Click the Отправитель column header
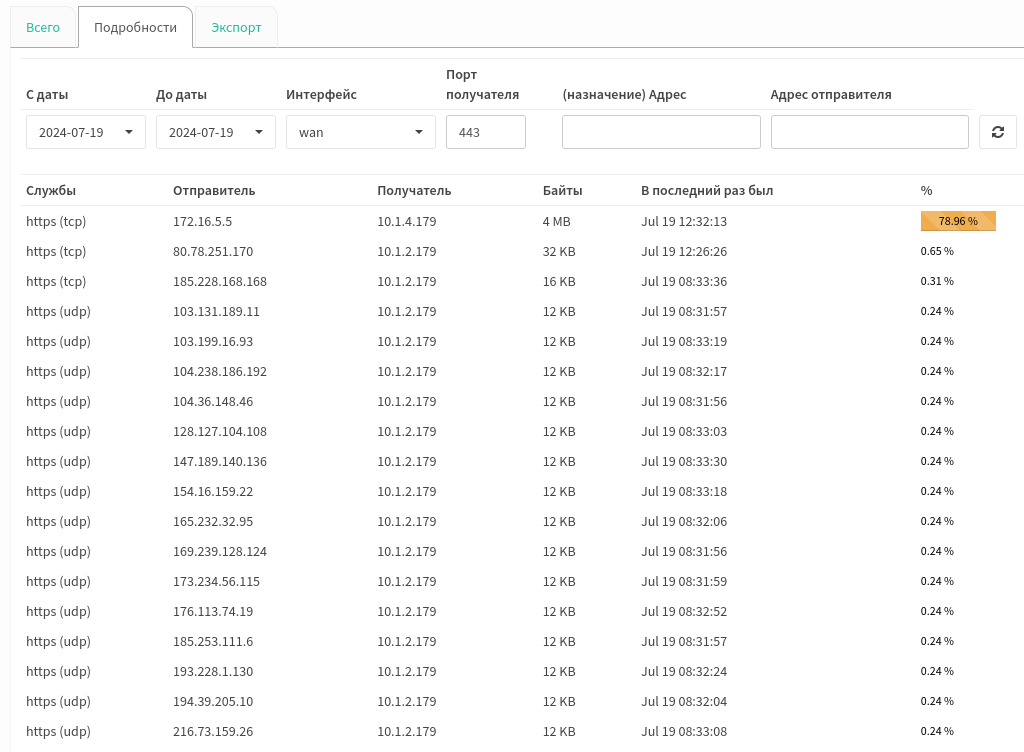Viewport: 1024px width, 752px height. [214, 191]
